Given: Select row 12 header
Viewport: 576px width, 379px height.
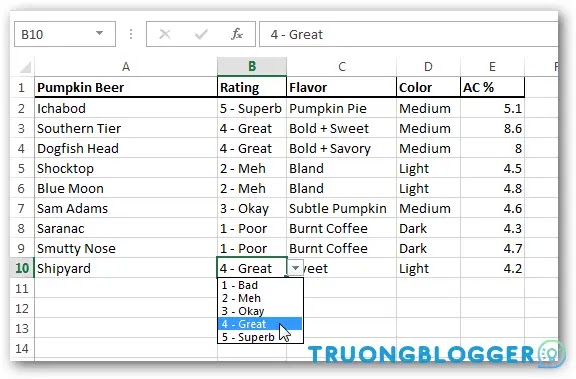Looking at the screenshot, I should 22,308.
